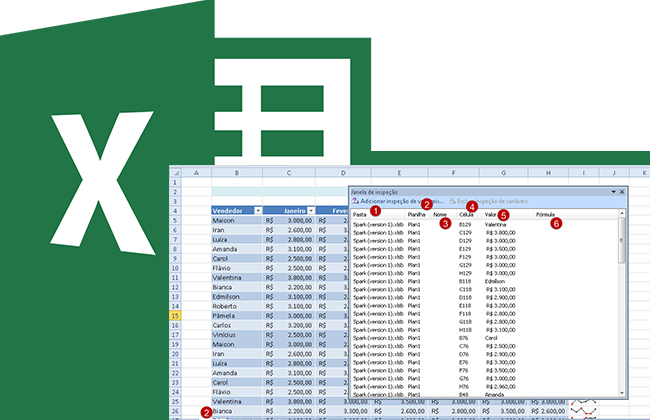This screenshot has width=650, height=420.
Task: Click Carlos cell in row 16
Action: tap(237, 325)
